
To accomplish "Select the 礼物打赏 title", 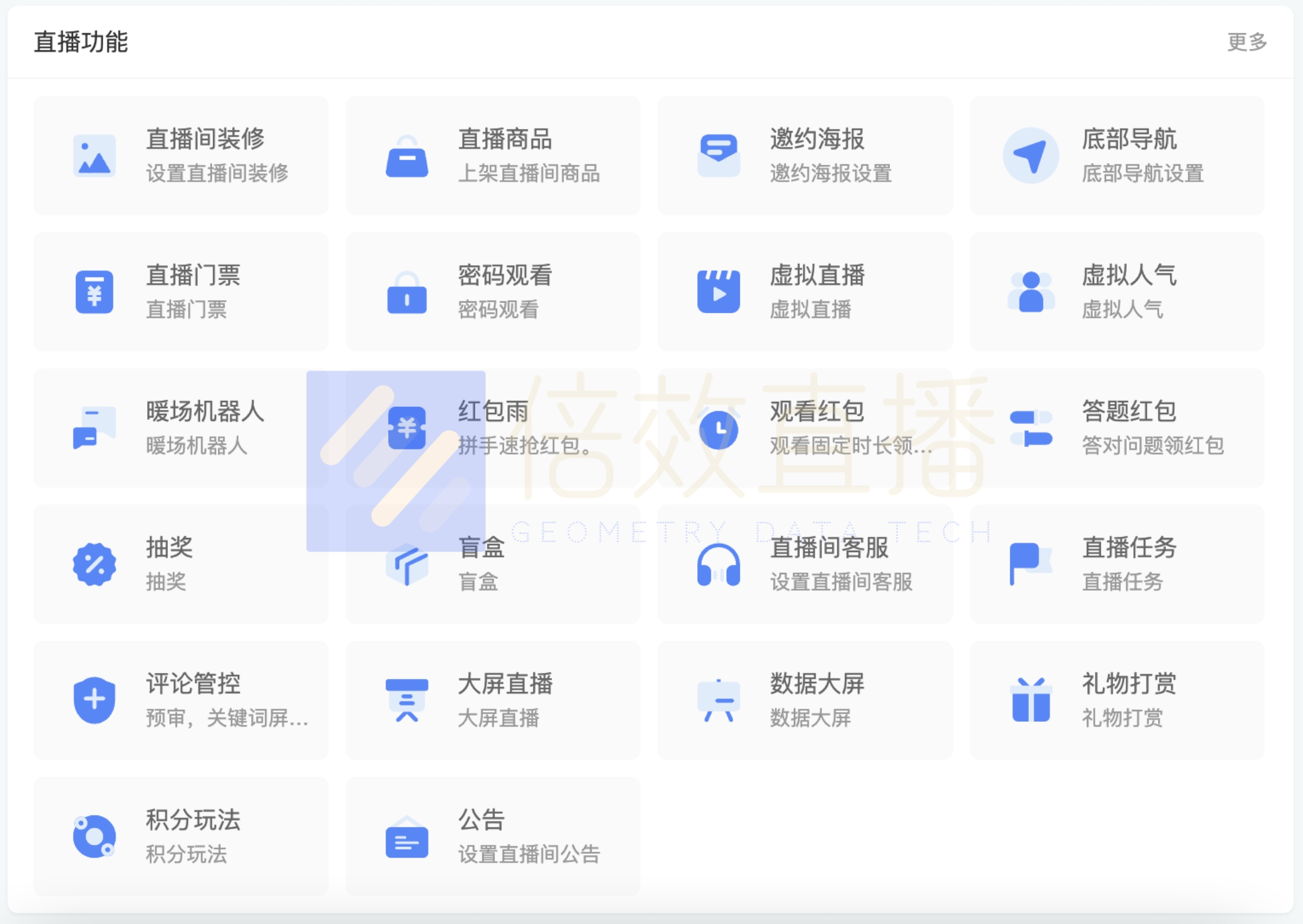I will [1129, 683].
